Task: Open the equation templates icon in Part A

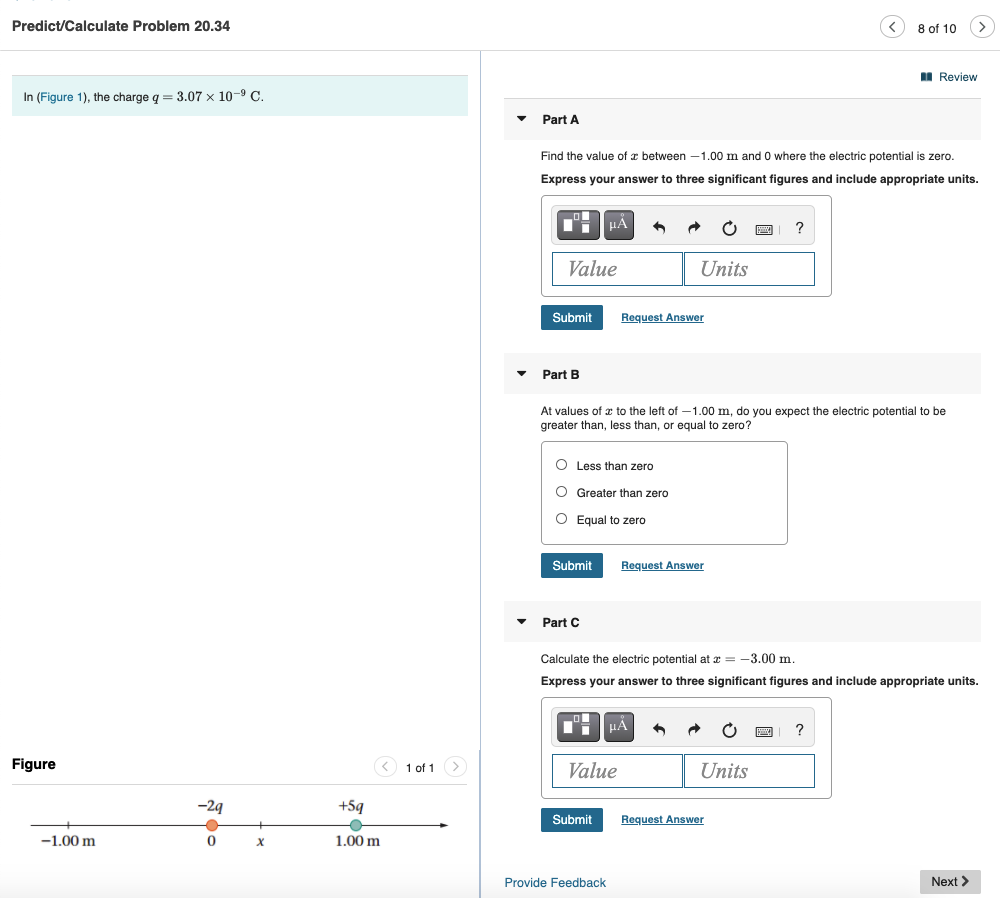Action: 577,224
